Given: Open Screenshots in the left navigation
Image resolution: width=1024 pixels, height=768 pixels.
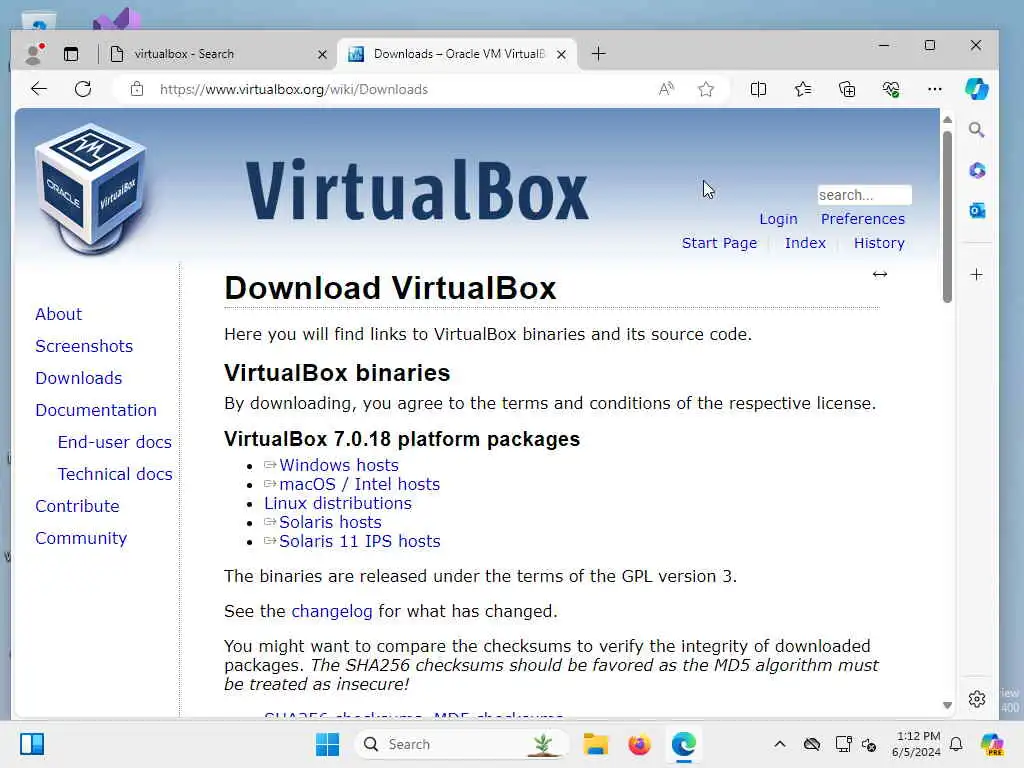Looking at the screenshot, I should coord(84,346).
